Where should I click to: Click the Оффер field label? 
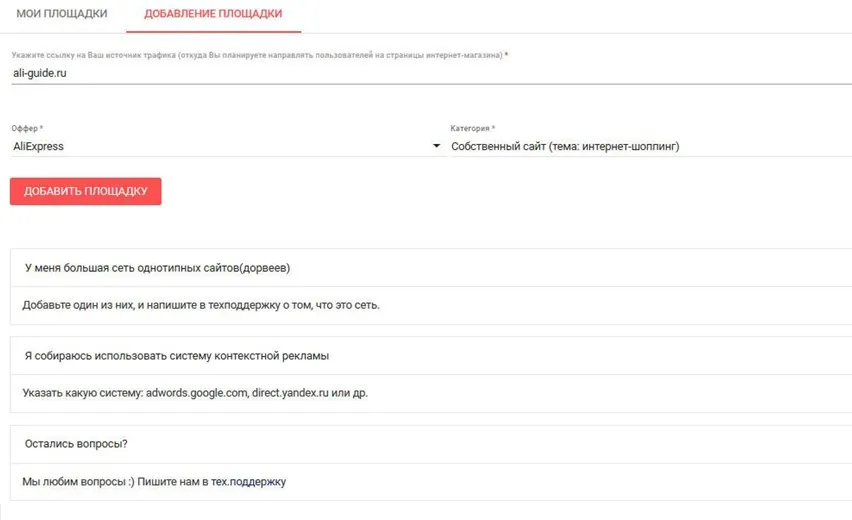coord(27,129)
